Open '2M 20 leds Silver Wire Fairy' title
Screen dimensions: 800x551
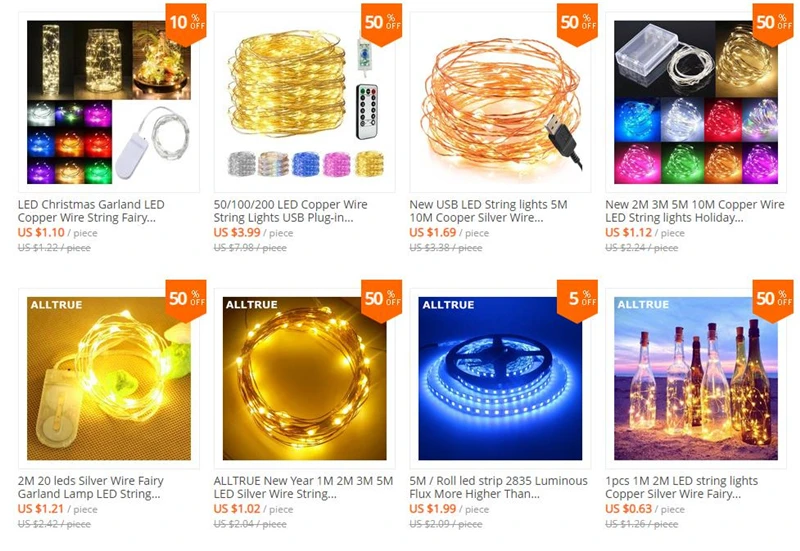point(91,487)
